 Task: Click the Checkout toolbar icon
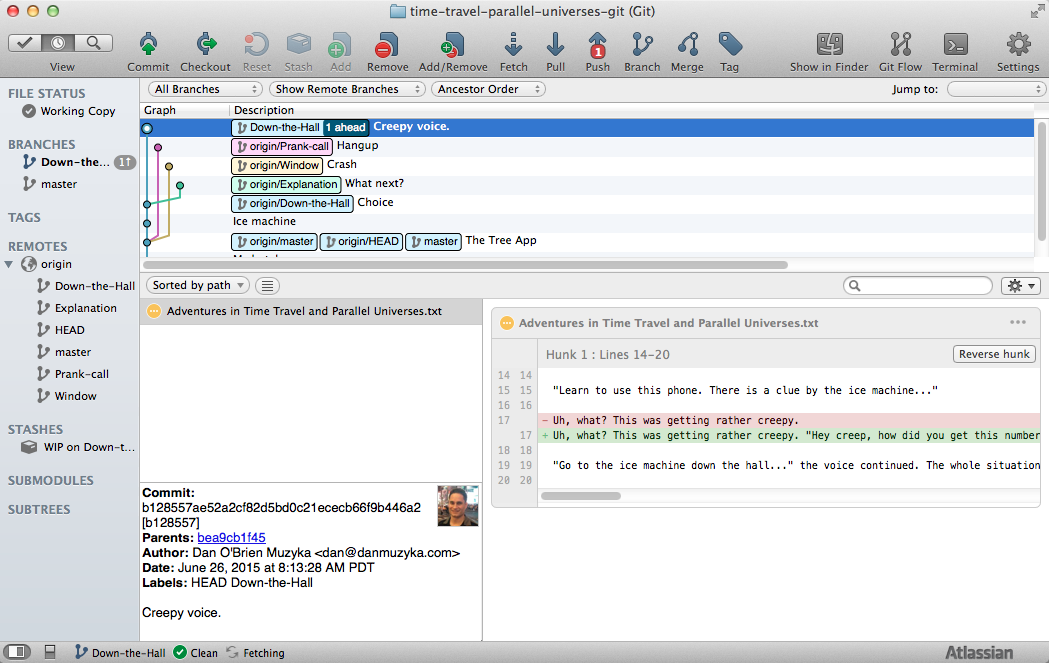[205, 45]
